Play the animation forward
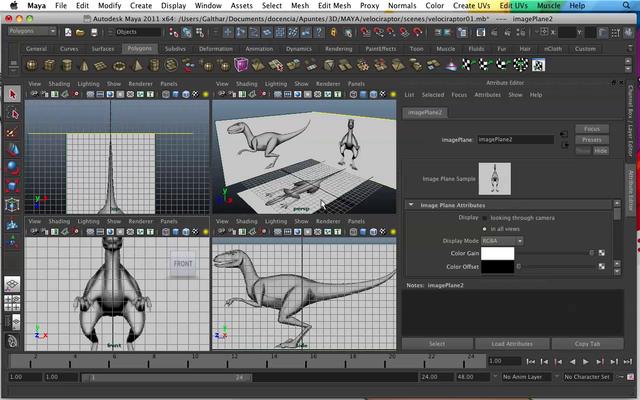 click(586, 362)
